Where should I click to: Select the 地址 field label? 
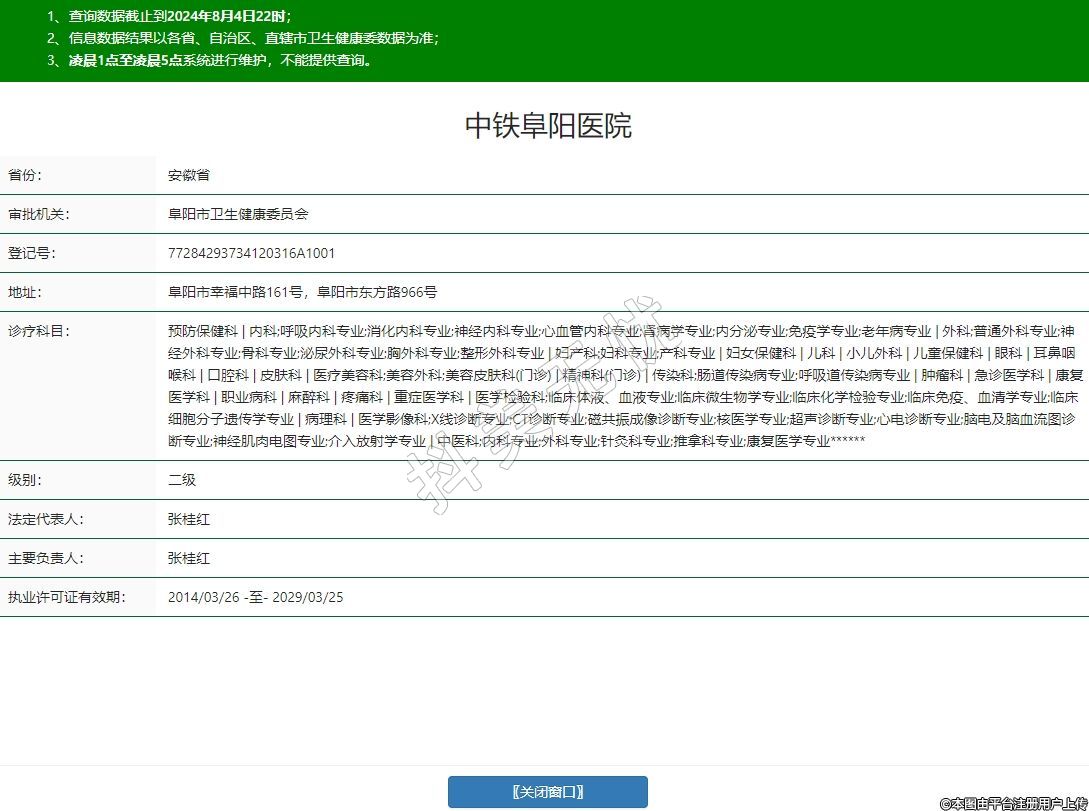point(26,292)
